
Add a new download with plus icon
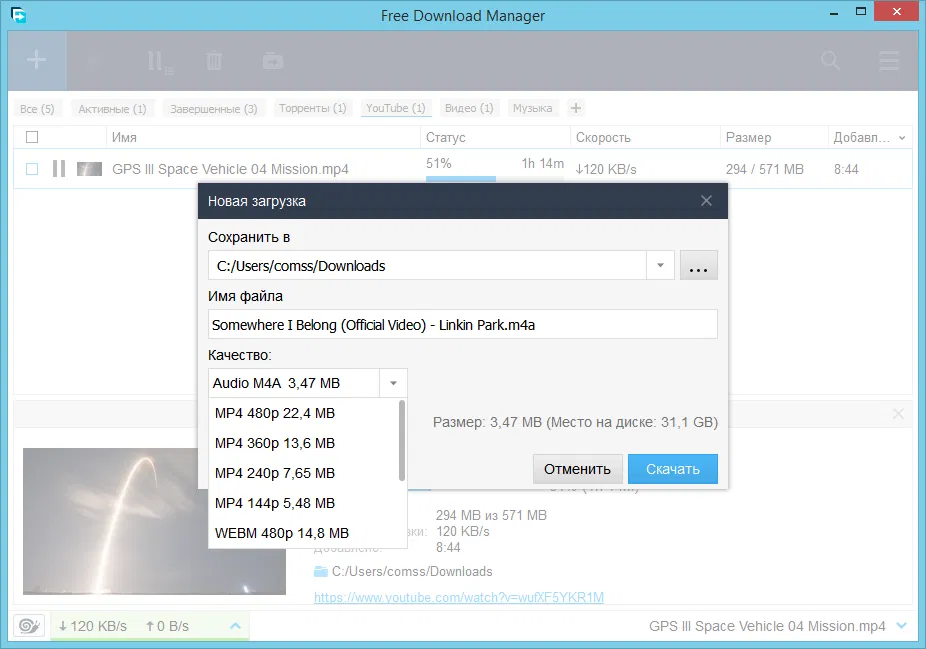point(36,60)
